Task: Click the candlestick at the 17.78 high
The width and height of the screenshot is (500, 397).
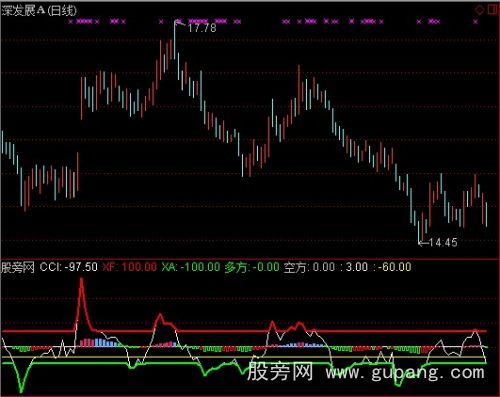Action: pos(174,40)
